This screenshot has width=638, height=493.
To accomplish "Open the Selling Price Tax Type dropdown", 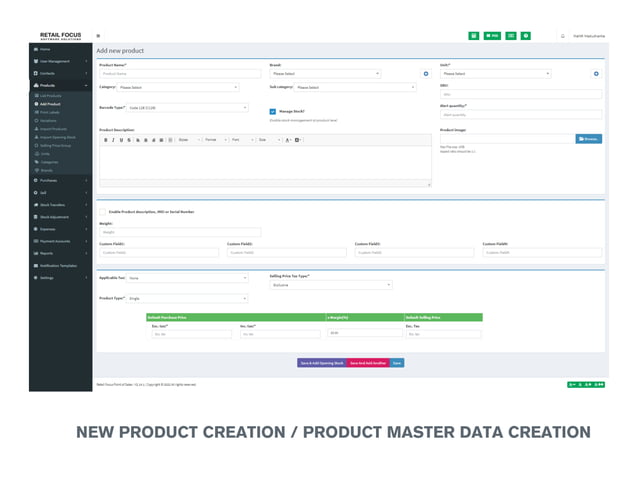I will tap(331, 285).
